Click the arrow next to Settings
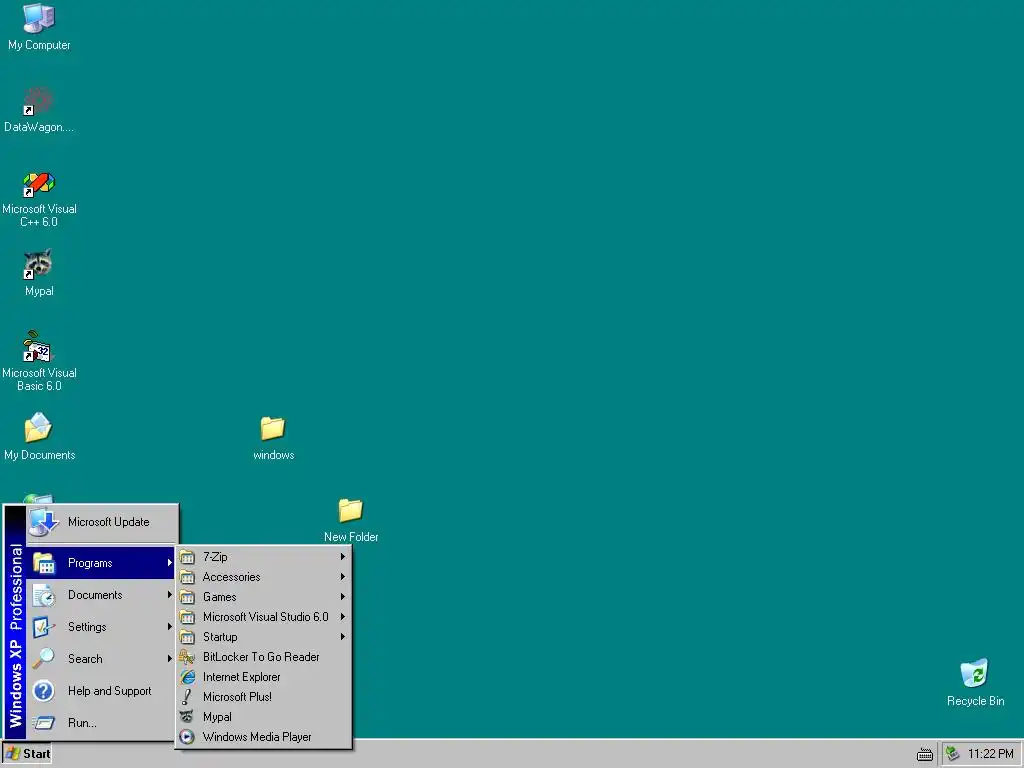 [169, 627]
